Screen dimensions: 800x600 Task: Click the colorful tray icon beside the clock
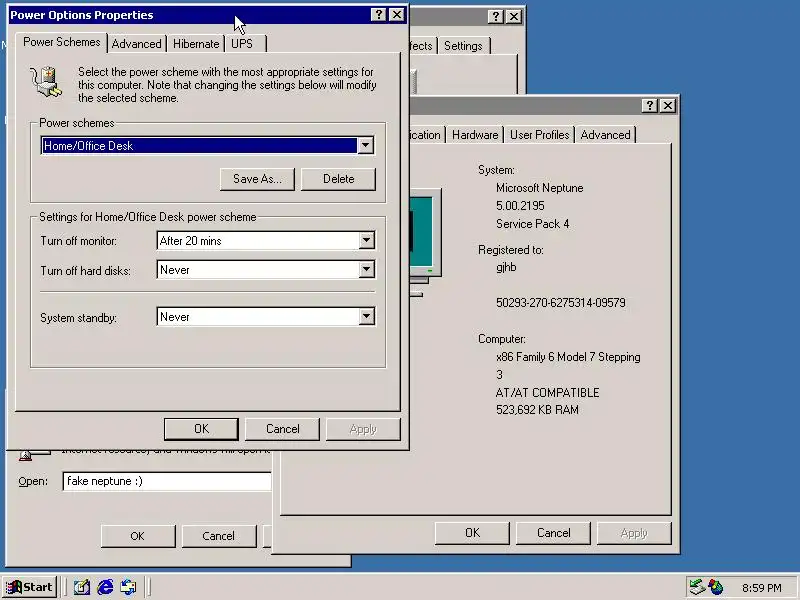[x=715, y=587]
